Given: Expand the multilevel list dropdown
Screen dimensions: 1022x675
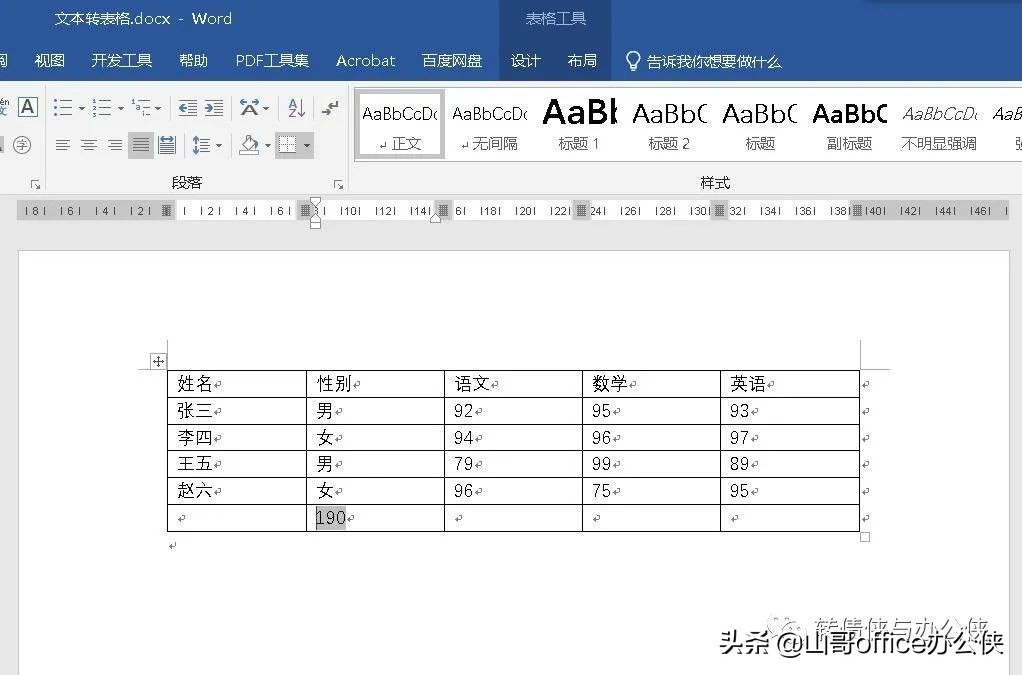Looking at the screenshot, I should point(157,108).
